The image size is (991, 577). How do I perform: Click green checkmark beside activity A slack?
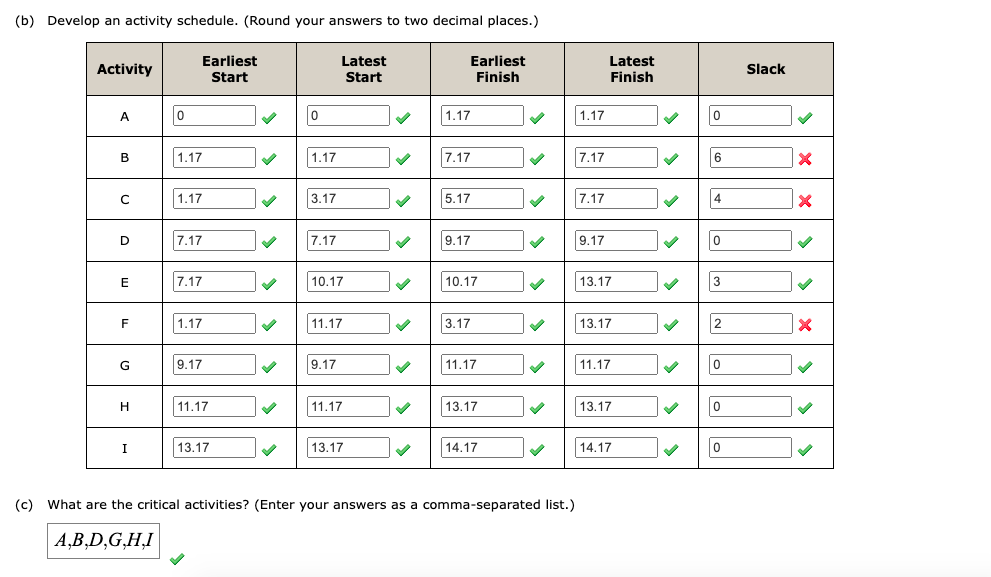[x=804, y=117]
